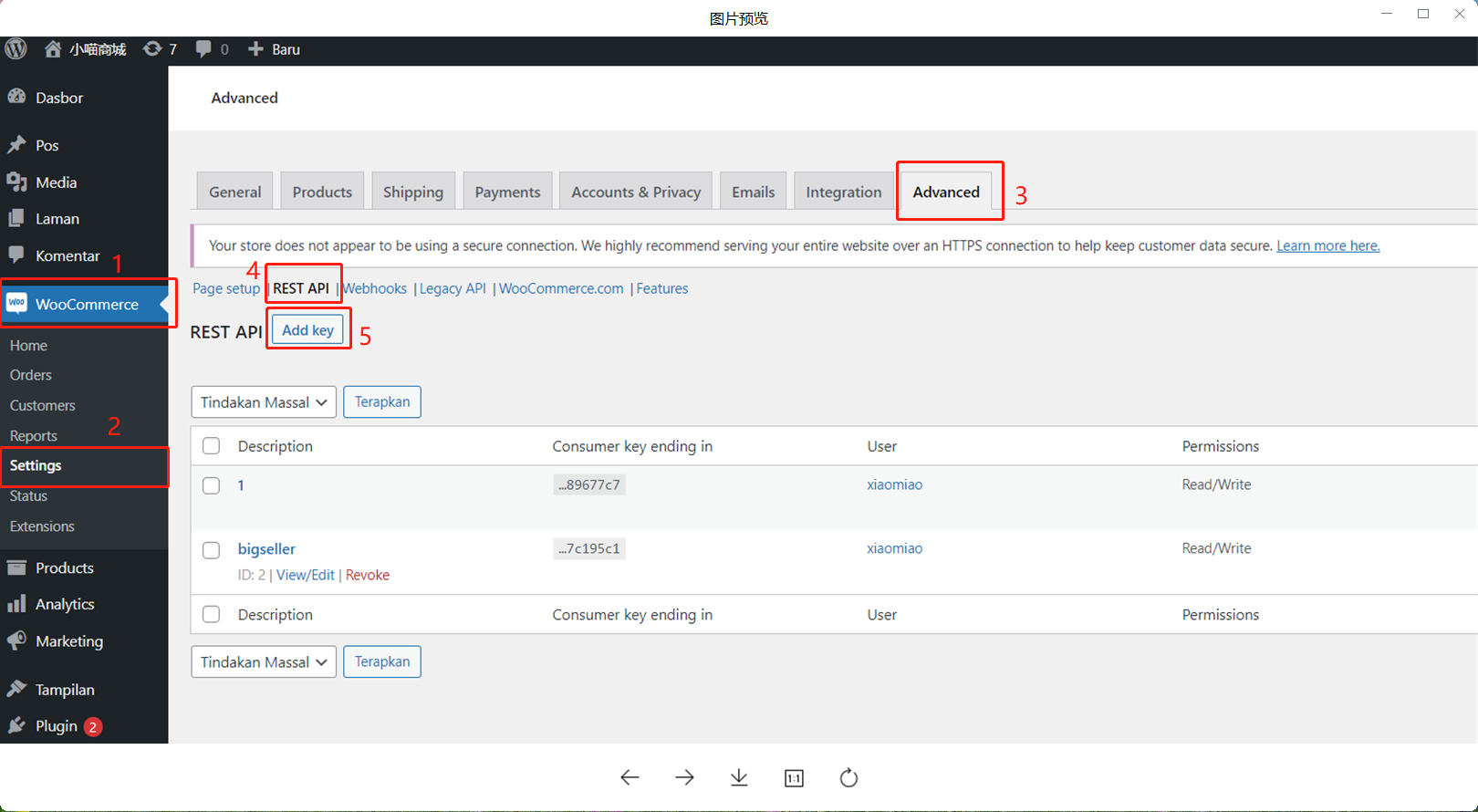Click the top Terapkan button
The image size is (1478, 812).
(382, 402)
